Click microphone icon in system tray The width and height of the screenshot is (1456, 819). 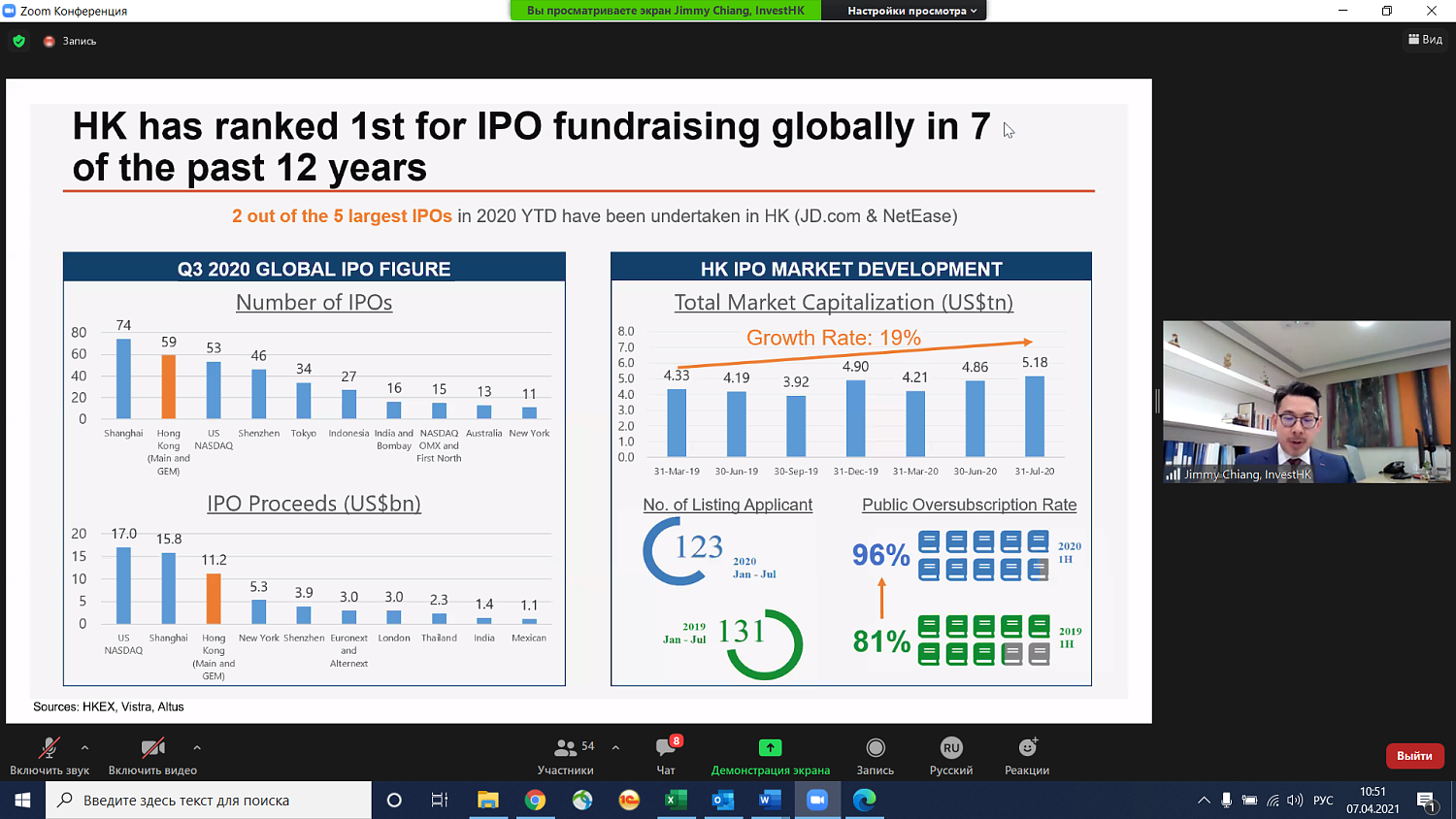pos(1227,801)
